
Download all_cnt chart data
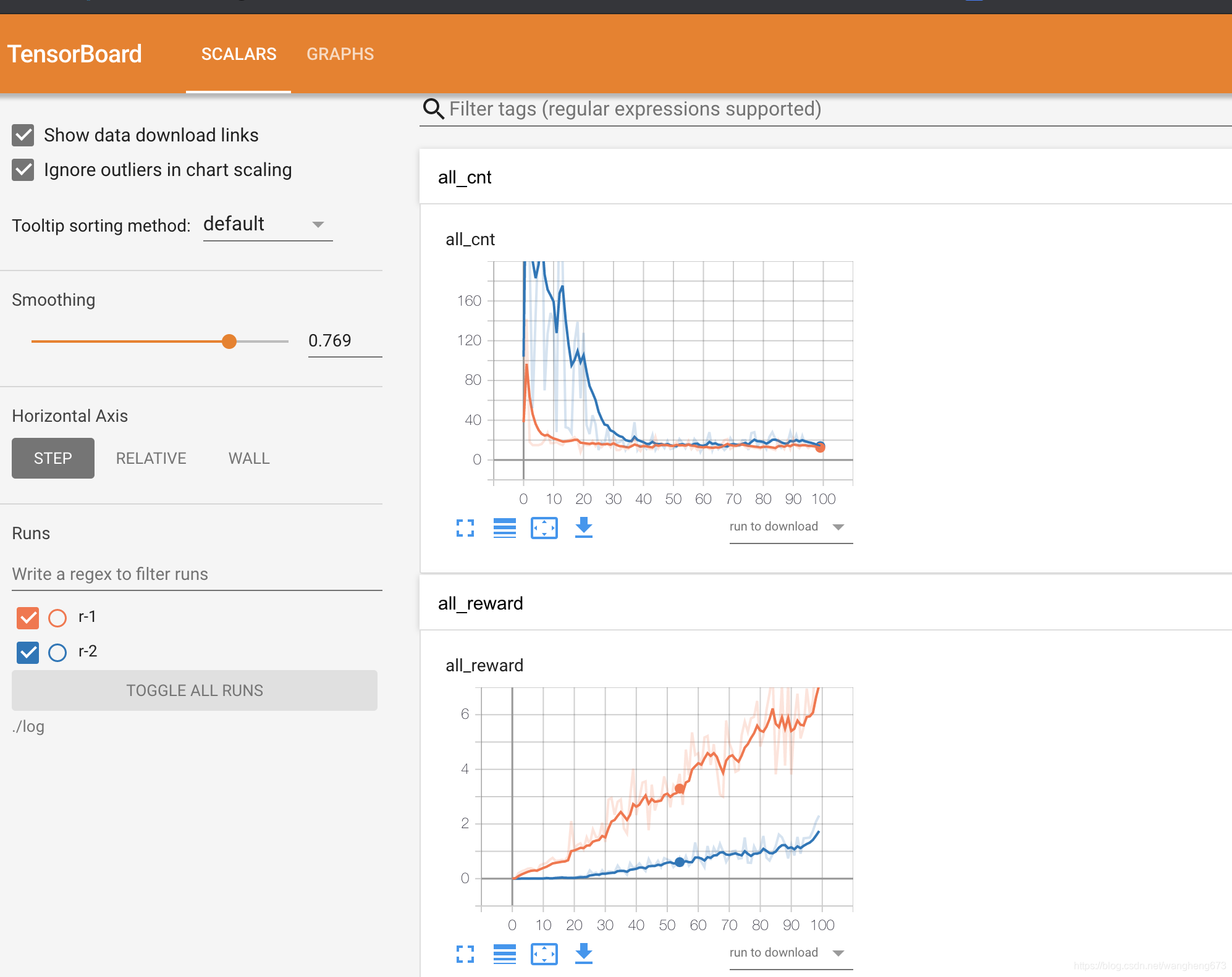click(x=584, y=528)
